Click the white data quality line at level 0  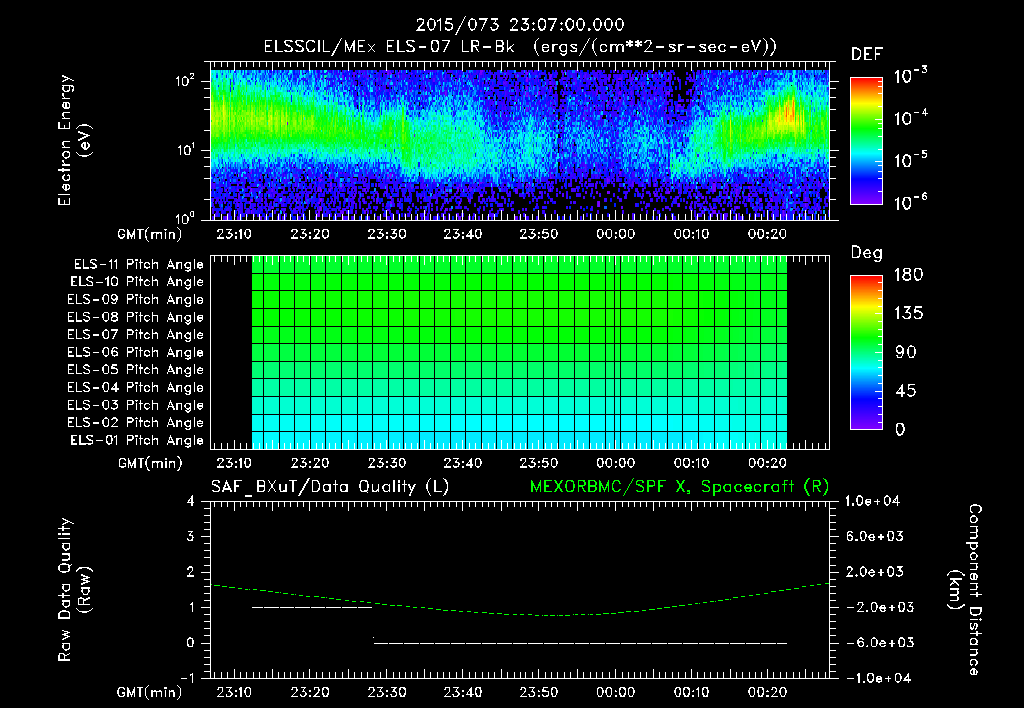pyautogui.click(x=581, y=643)
